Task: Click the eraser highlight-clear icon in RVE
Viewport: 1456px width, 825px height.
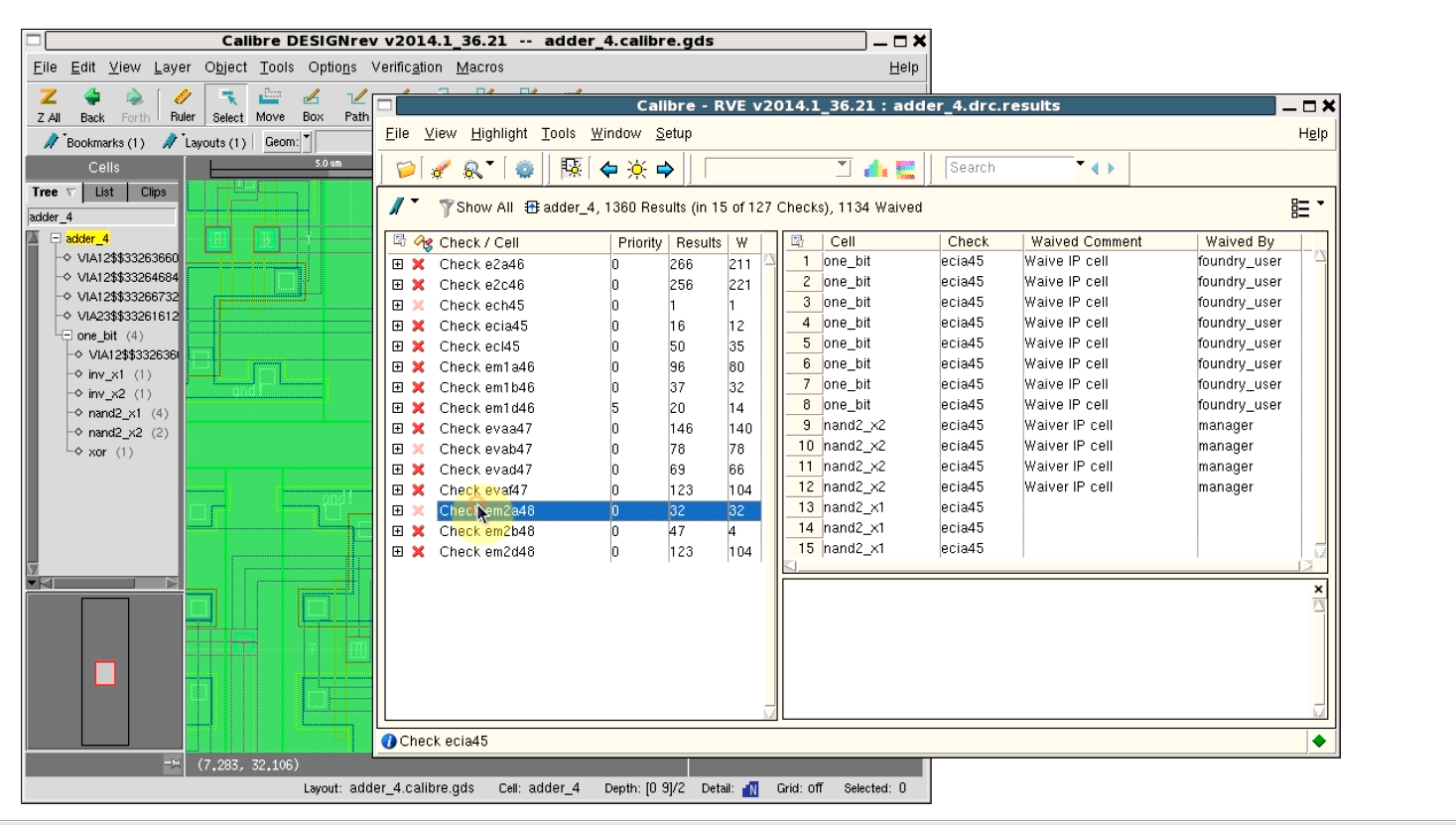Action: pos(441,169)
